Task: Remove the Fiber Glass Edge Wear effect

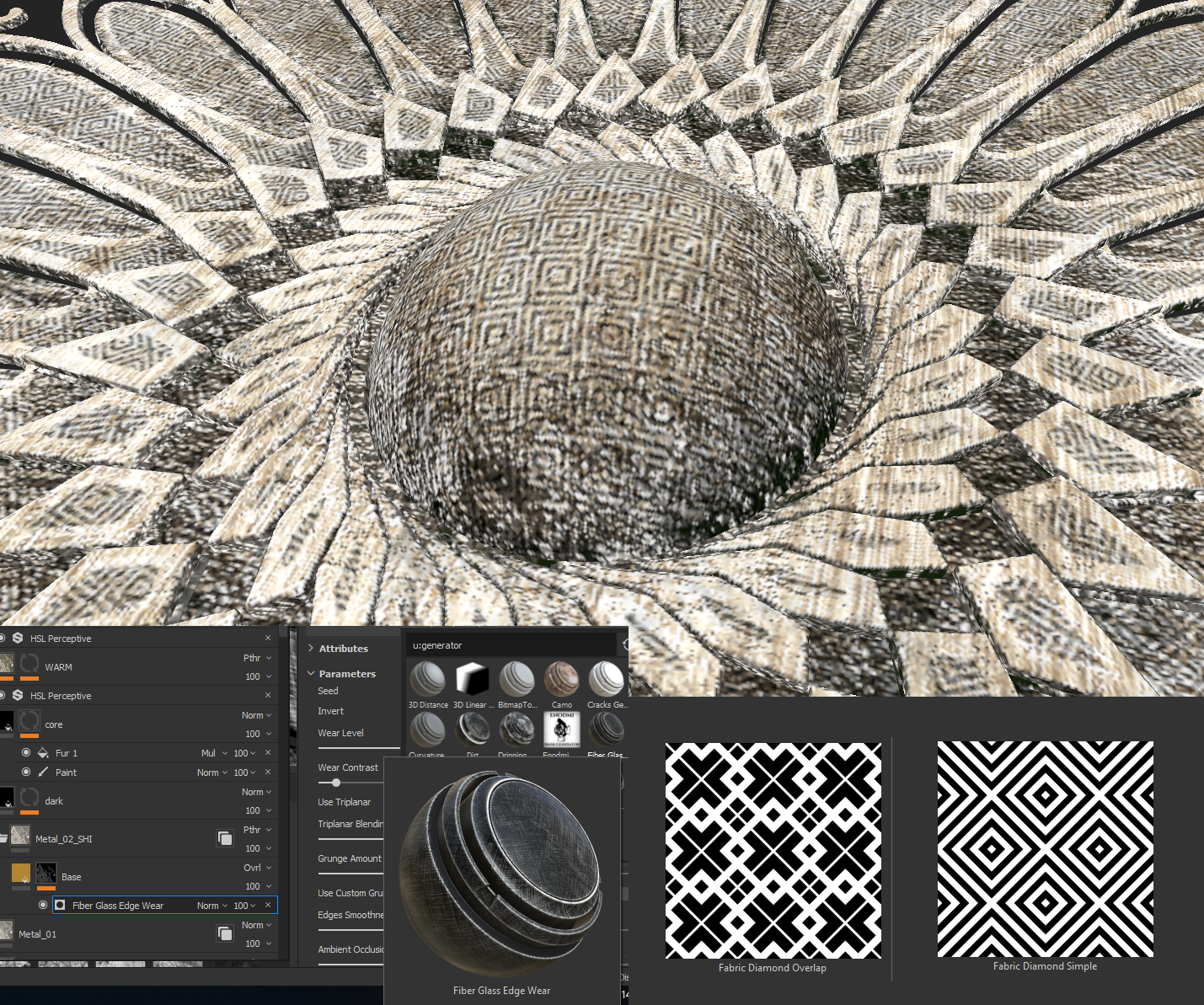Action: point(268,906)
